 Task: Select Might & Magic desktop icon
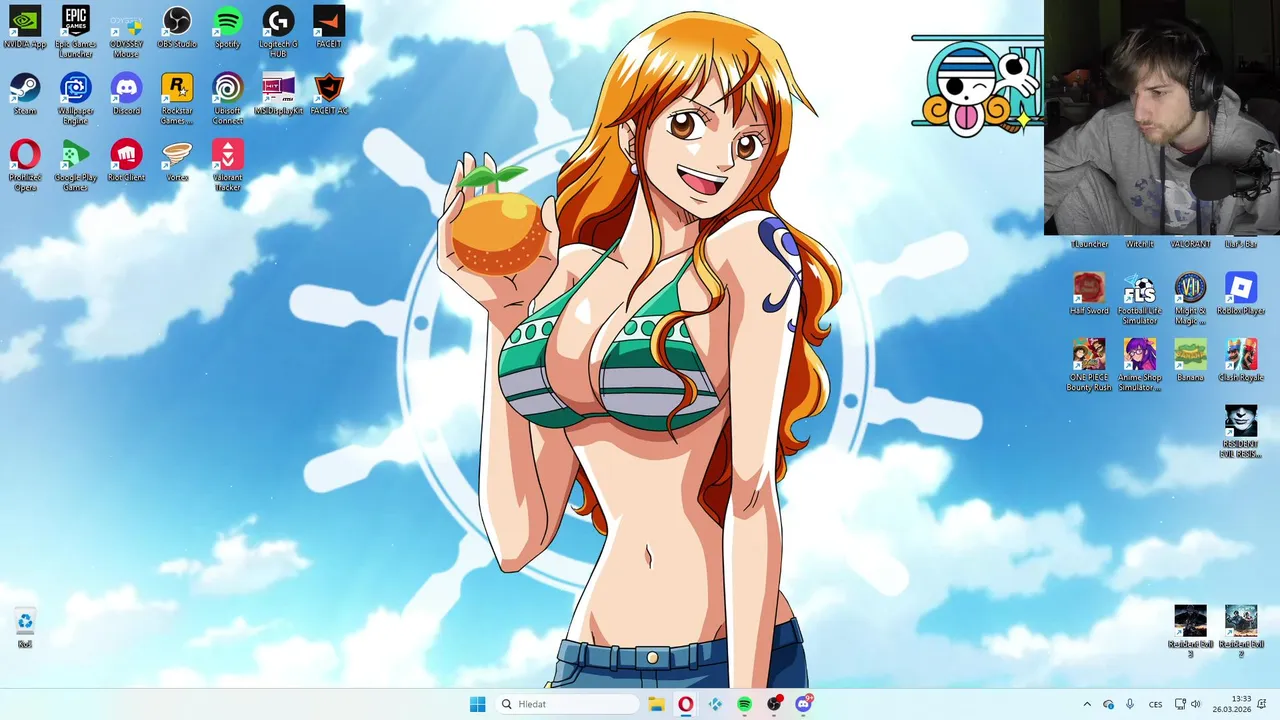[x=1190, y=298]
